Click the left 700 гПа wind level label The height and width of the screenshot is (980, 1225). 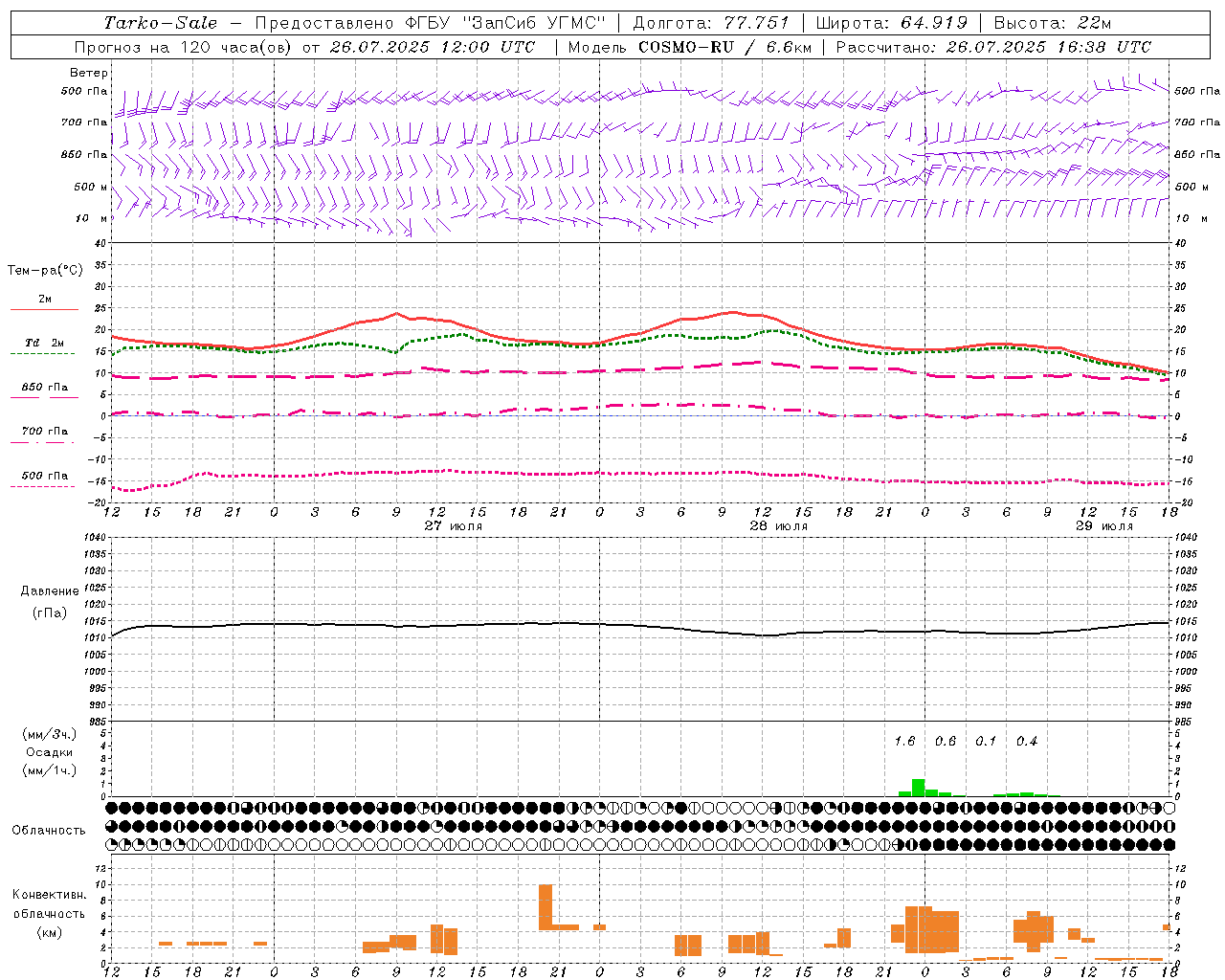point(84,122)
